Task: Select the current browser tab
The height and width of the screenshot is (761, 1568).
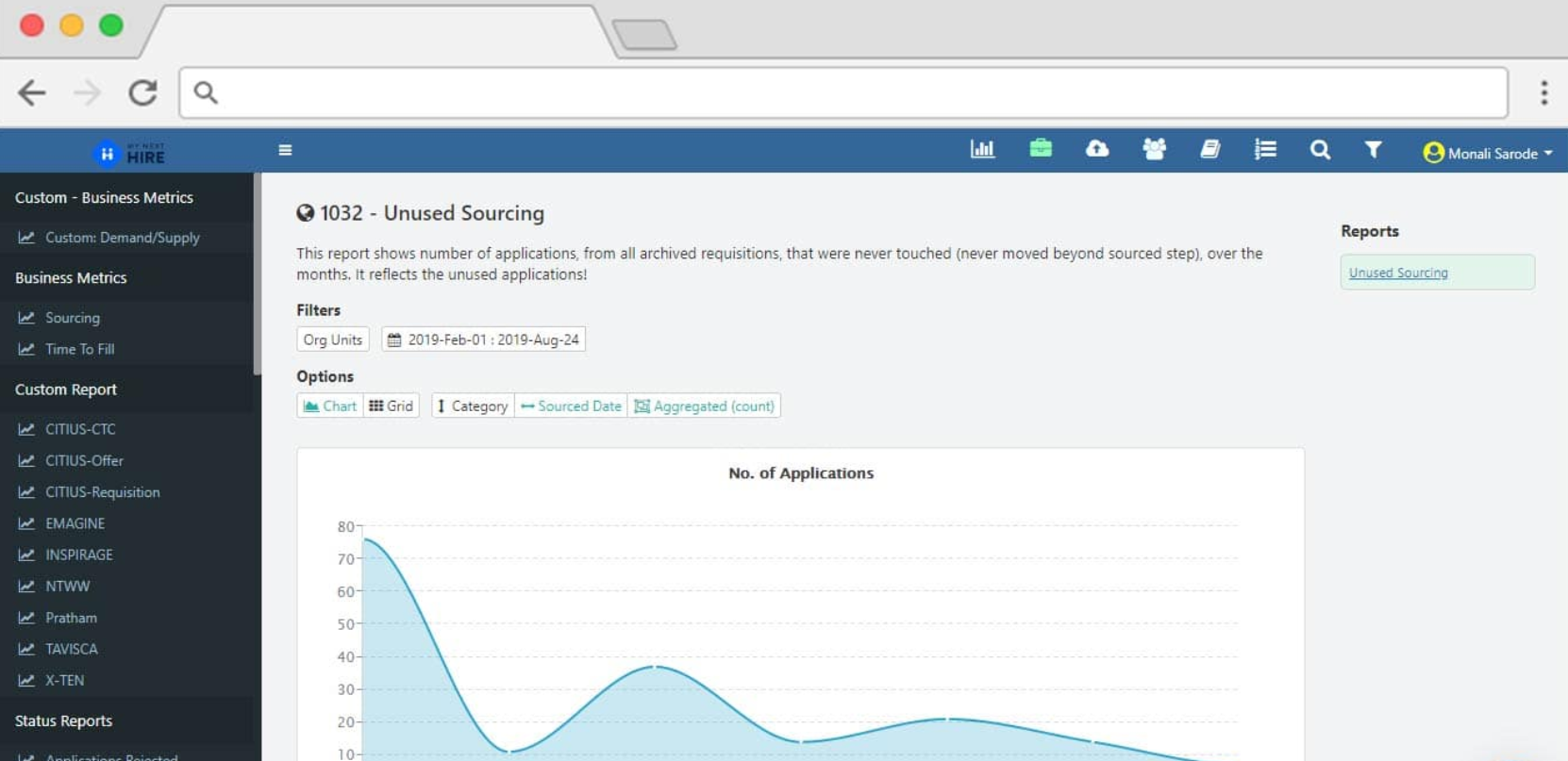Action: click(x=377, y=33)
